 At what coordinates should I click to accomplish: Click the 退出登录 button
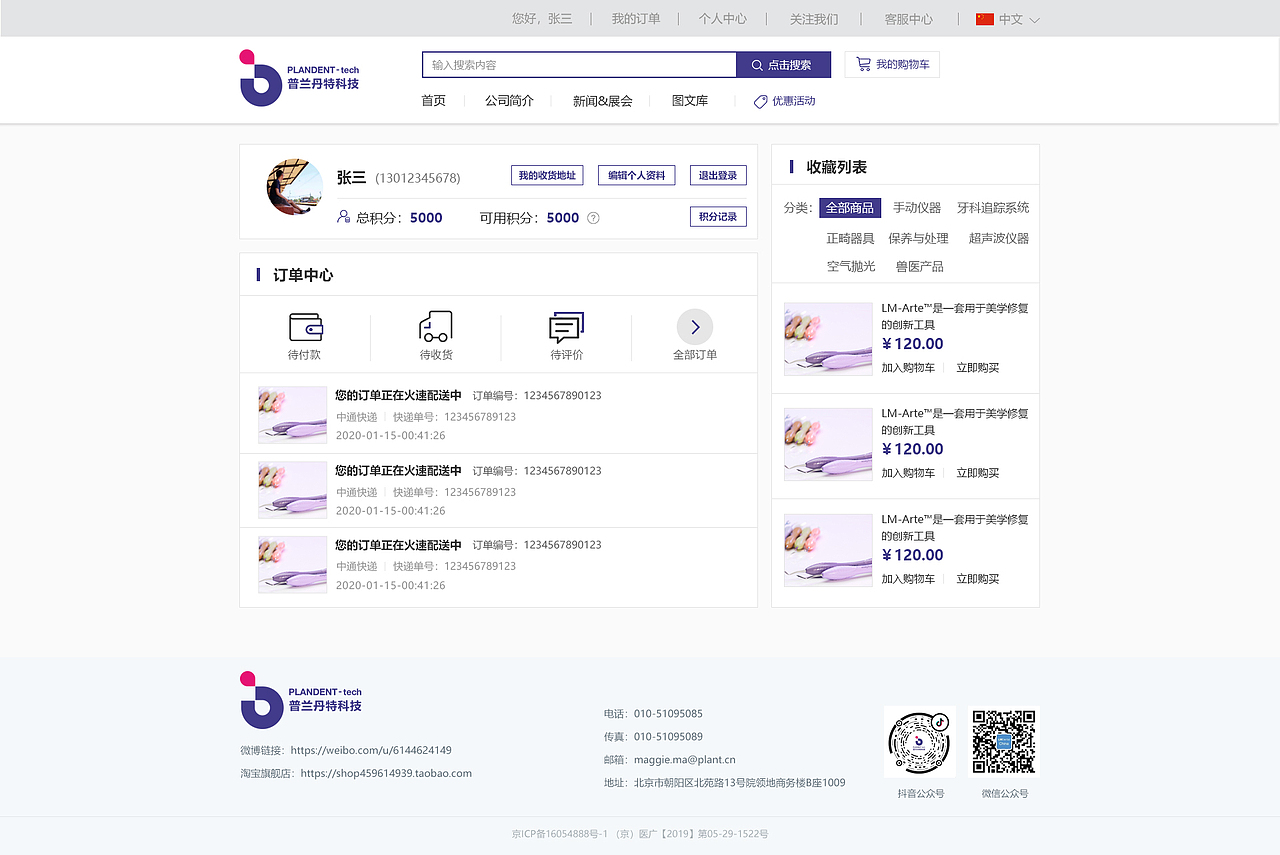point(717,175)
